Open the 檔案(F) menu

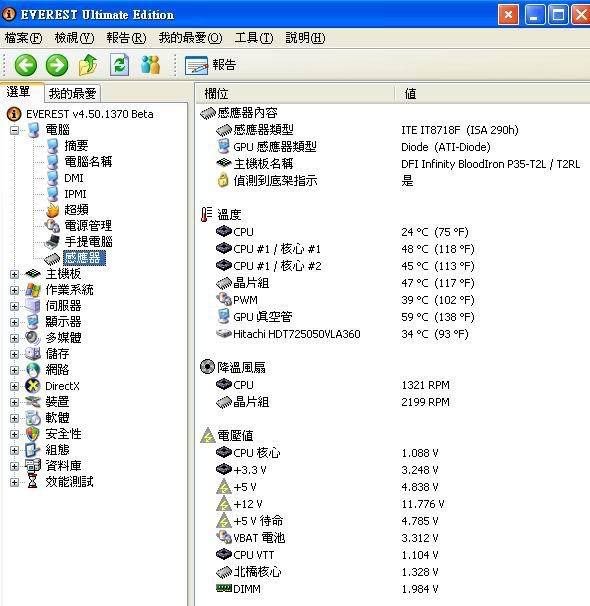tap(24, 38)
